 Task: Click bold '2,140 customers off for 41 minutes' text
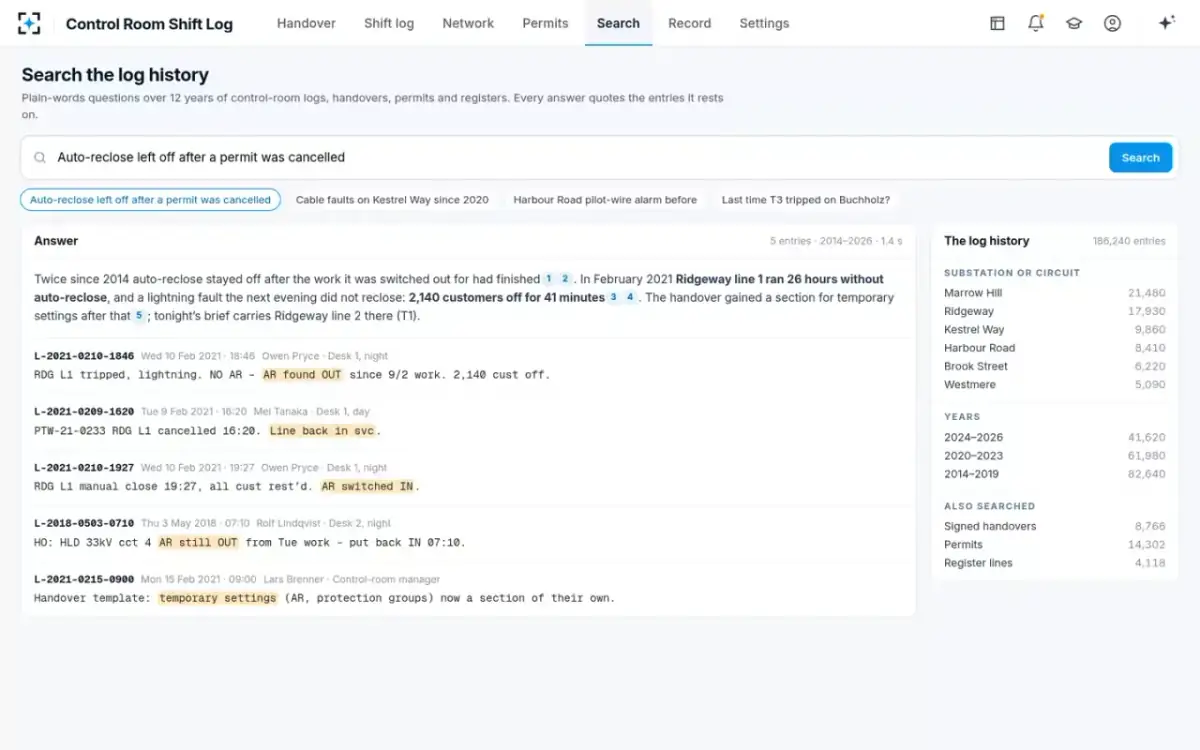(x=506, y=298)
